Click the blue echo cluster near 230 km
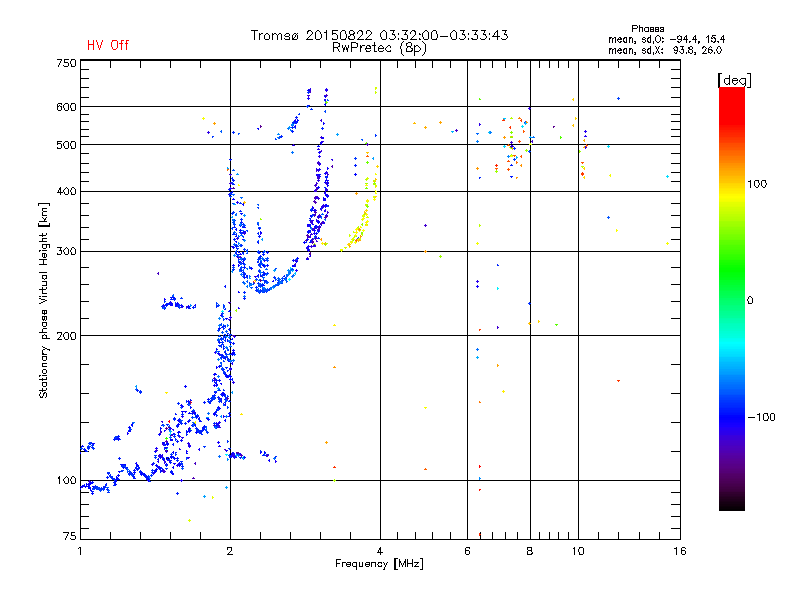 178,302
